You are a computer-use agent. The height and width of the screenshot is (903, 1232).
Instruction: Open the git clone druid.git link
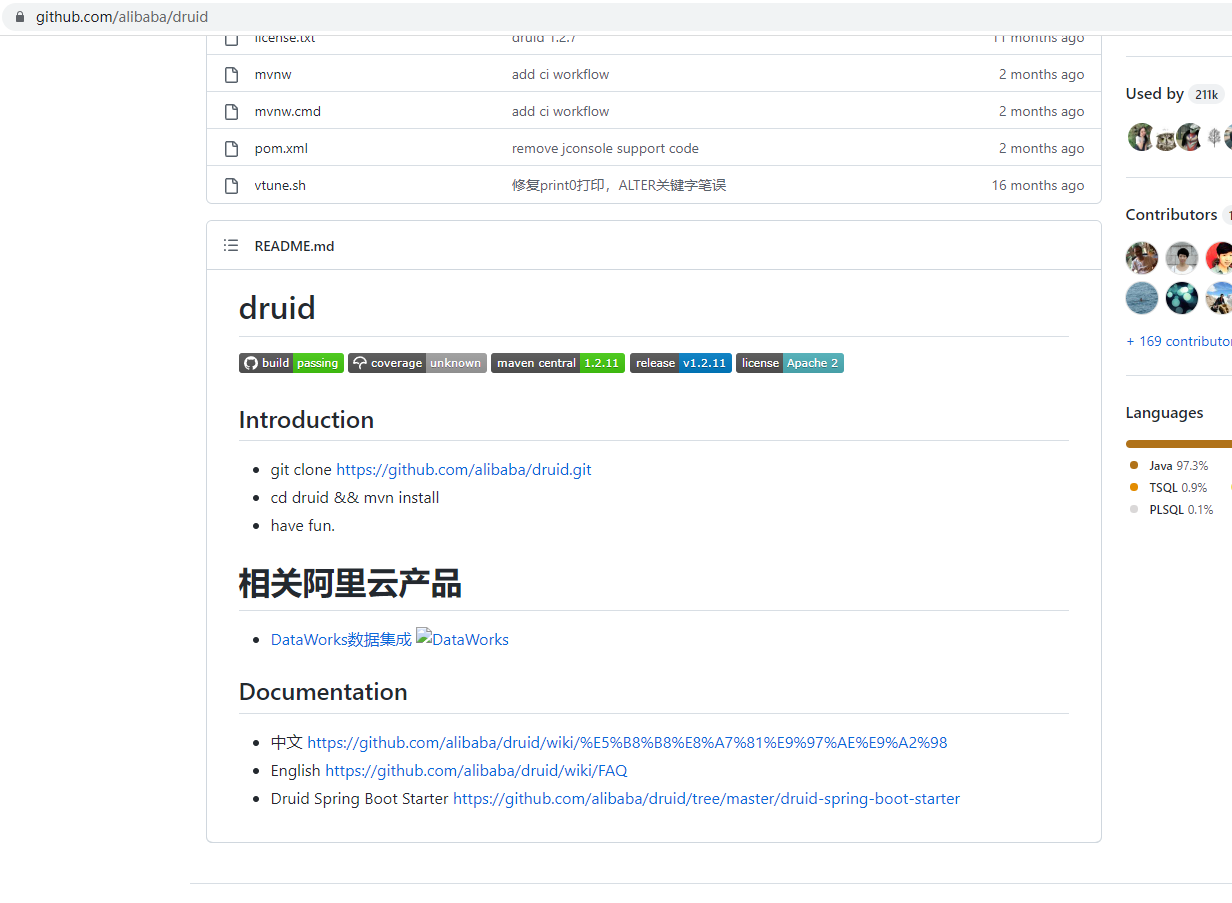pyautogui.click(x=464, y=470)
